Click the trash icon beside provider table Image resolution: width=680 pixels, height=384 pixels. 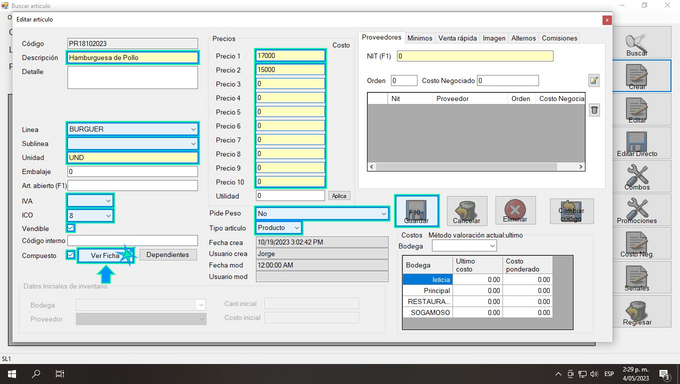pos(595,110)
